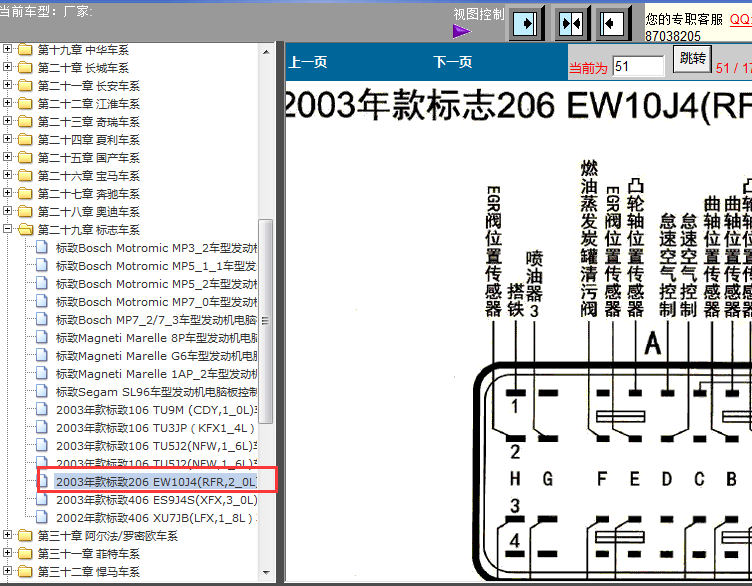Select folder icon of 第二十八章 奥迪车系

coord(25,211)
